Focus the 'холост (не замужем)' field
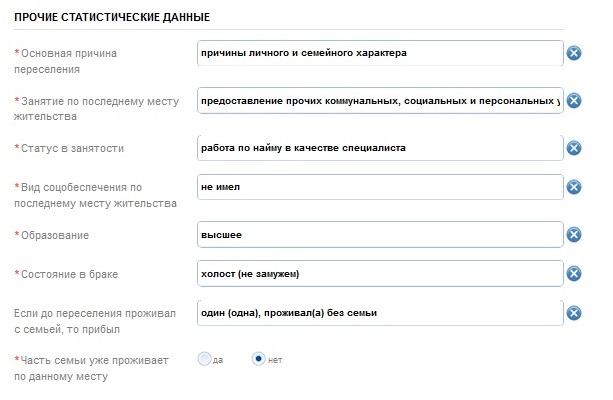The height and width of the screenshot is (400, 613). point(380,274)
